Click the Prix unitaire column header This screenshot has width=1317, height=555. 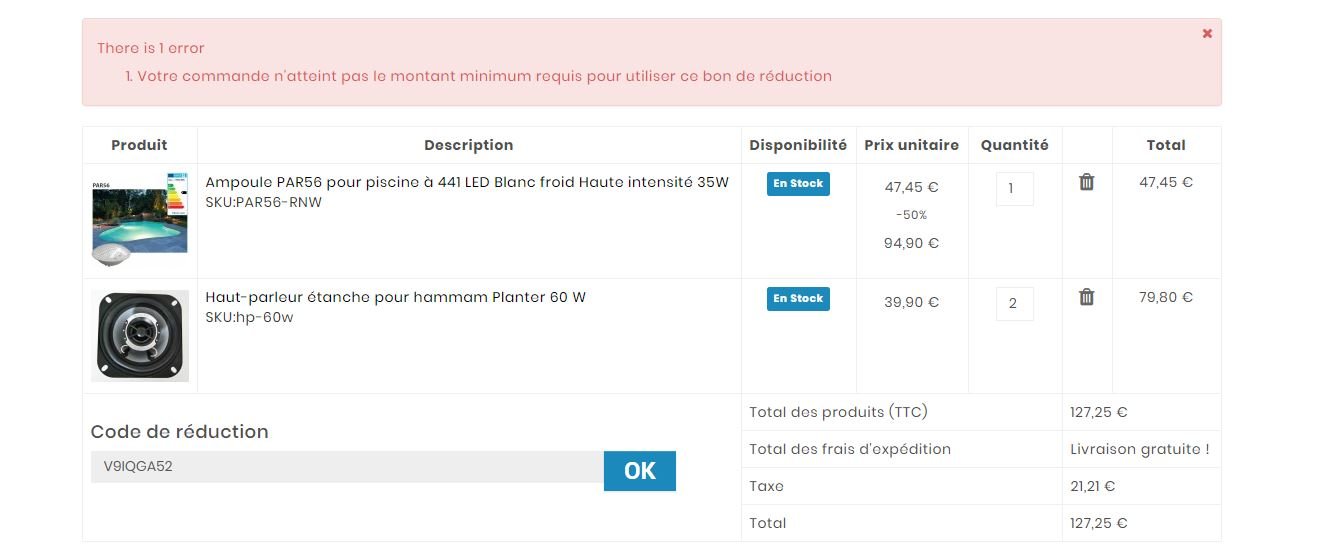(912, 145)
